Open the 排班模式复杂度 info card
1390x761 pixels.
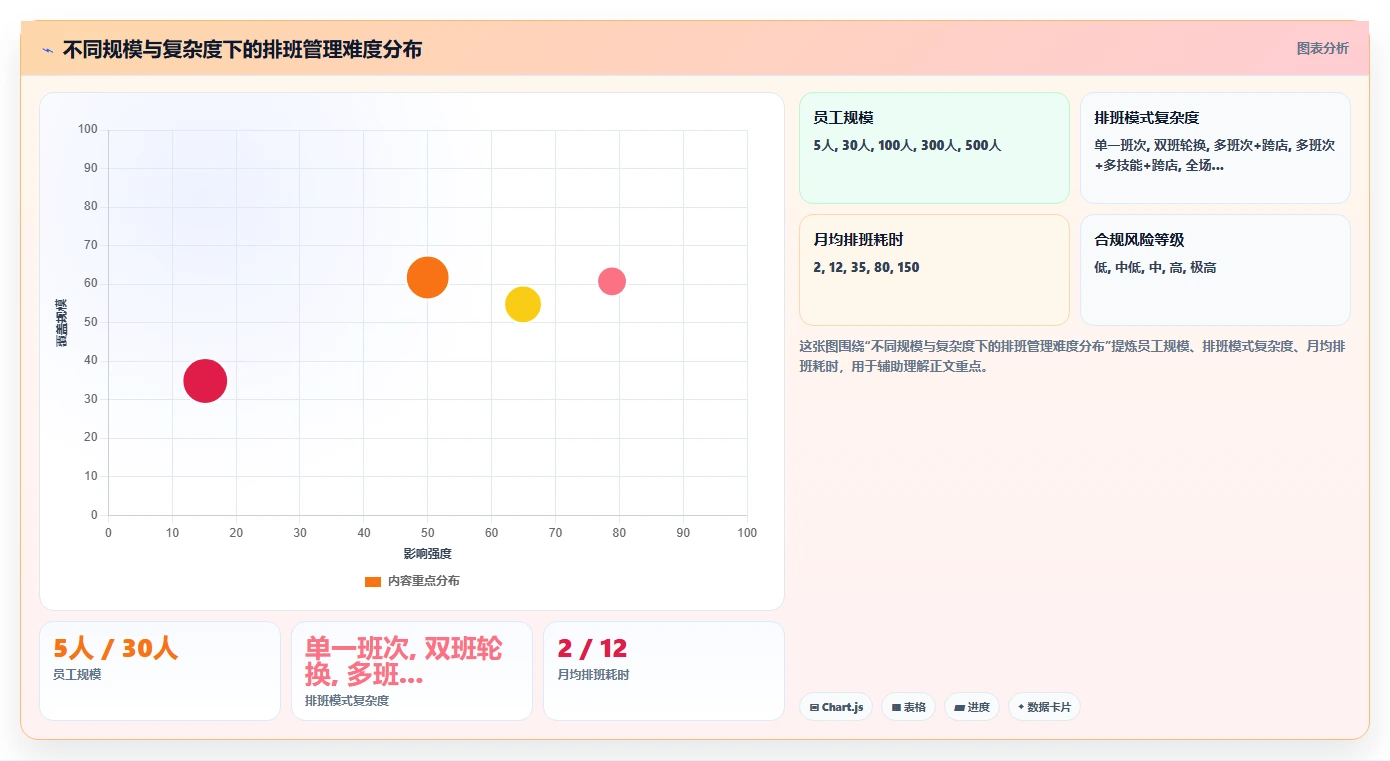1215,148
